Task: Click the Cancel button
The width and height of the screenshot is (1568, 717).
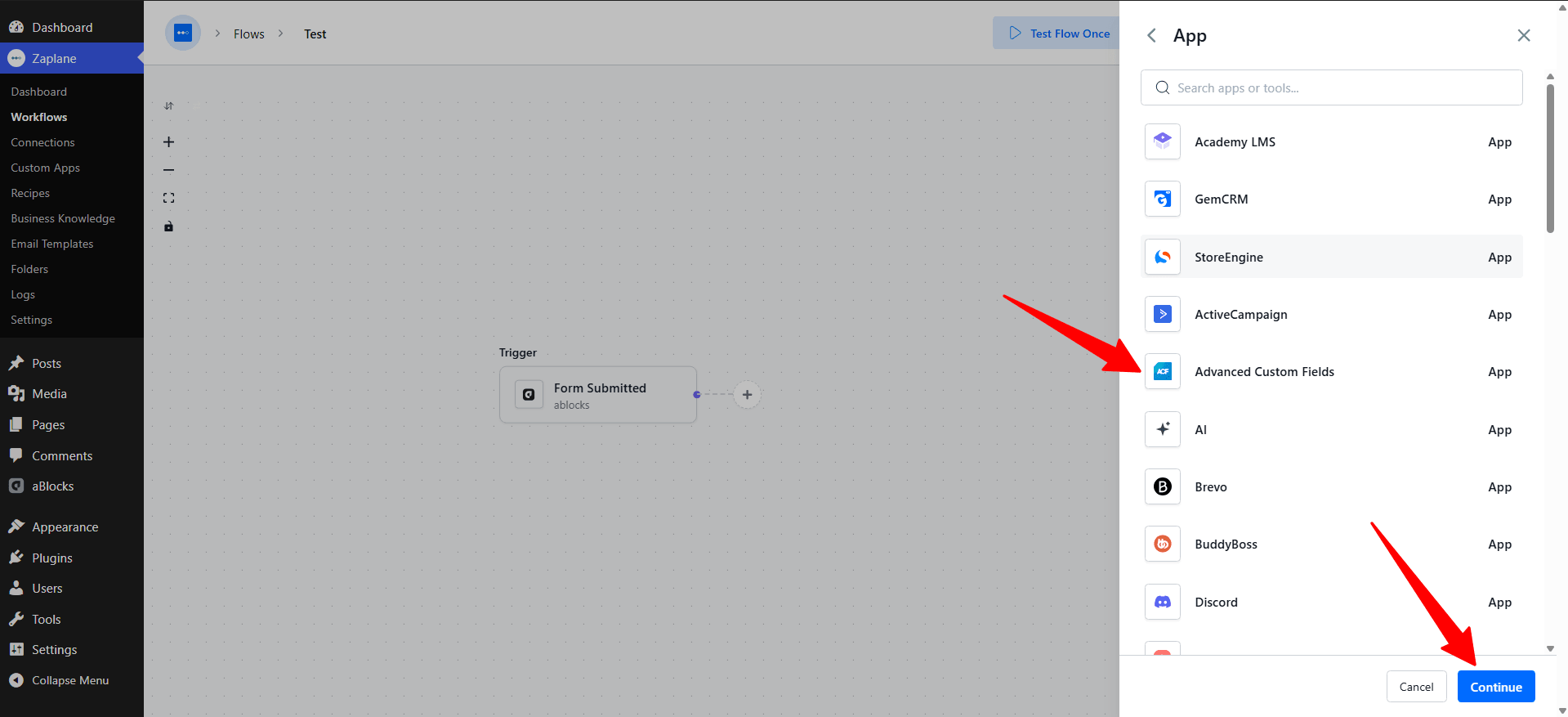Action: click(x=1416, y=687)
